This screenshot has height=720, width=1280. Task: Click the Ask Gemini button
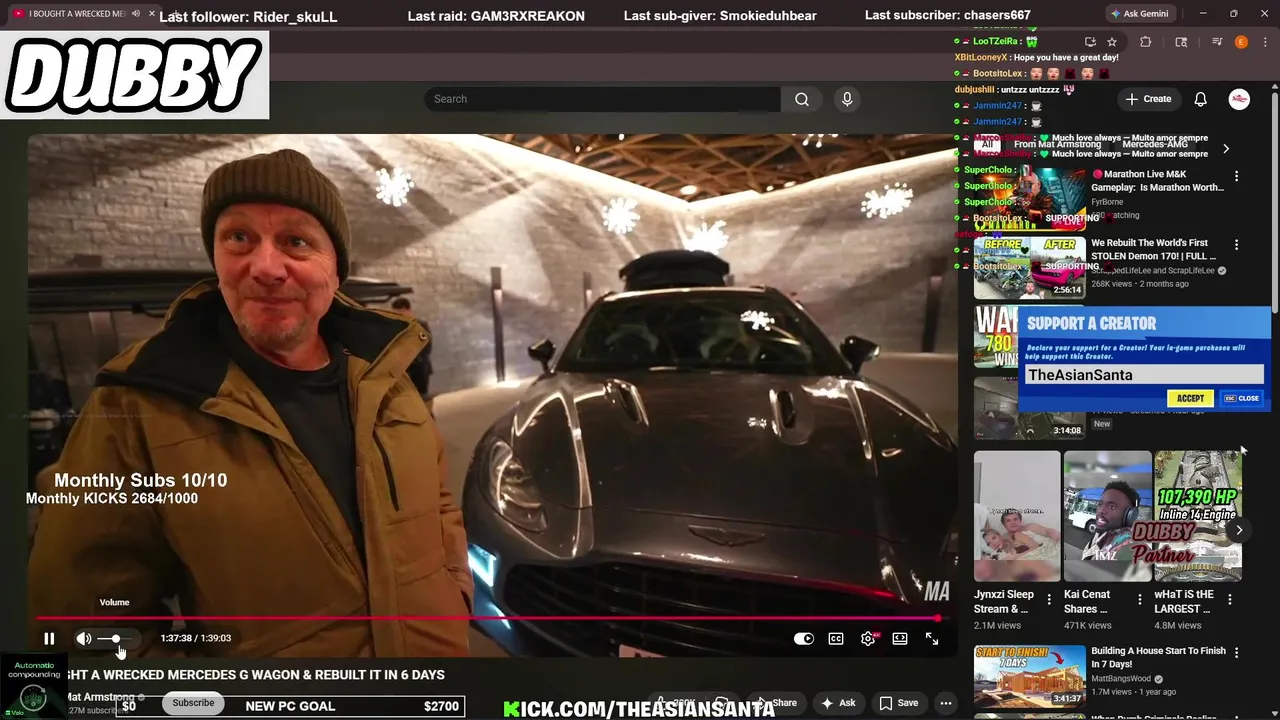[x=1141, y=14]
